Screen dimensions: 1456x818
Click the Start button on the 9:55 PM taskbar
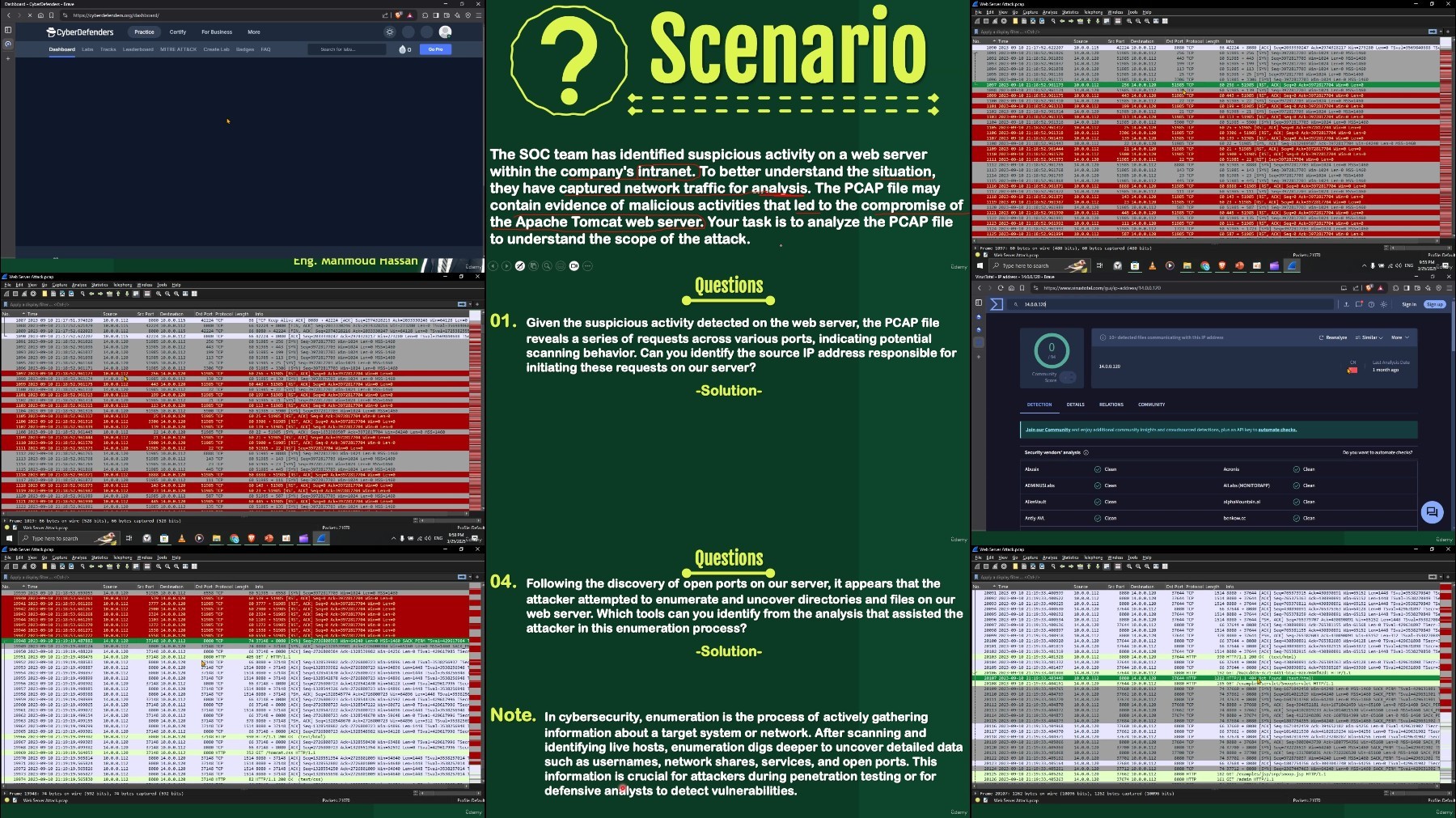[980, 265]
